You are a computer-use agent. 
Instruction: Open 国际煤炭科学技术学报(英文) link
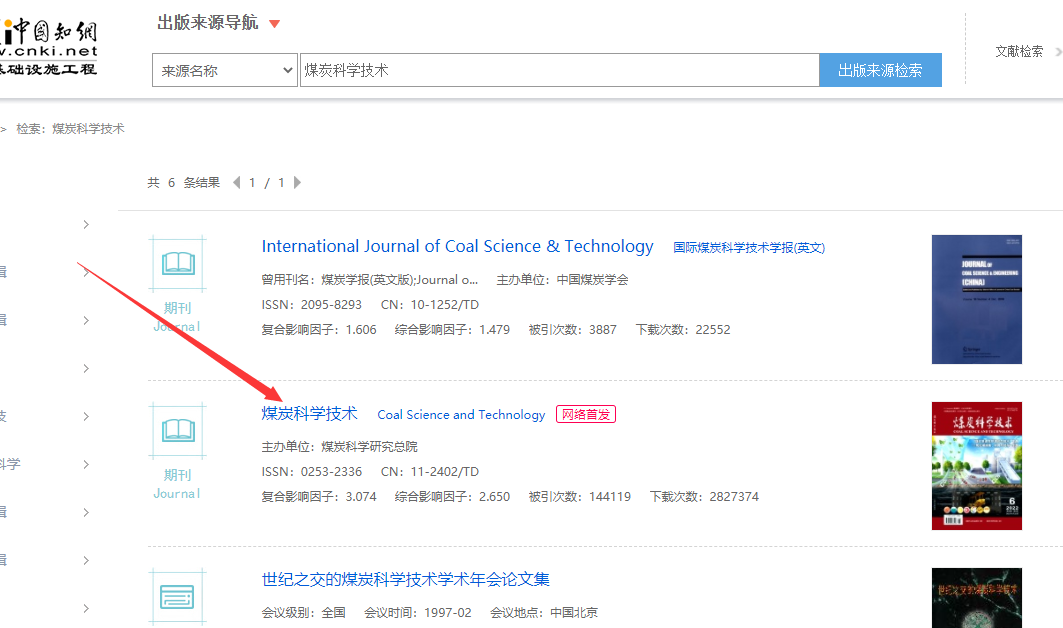coord(749,248)
